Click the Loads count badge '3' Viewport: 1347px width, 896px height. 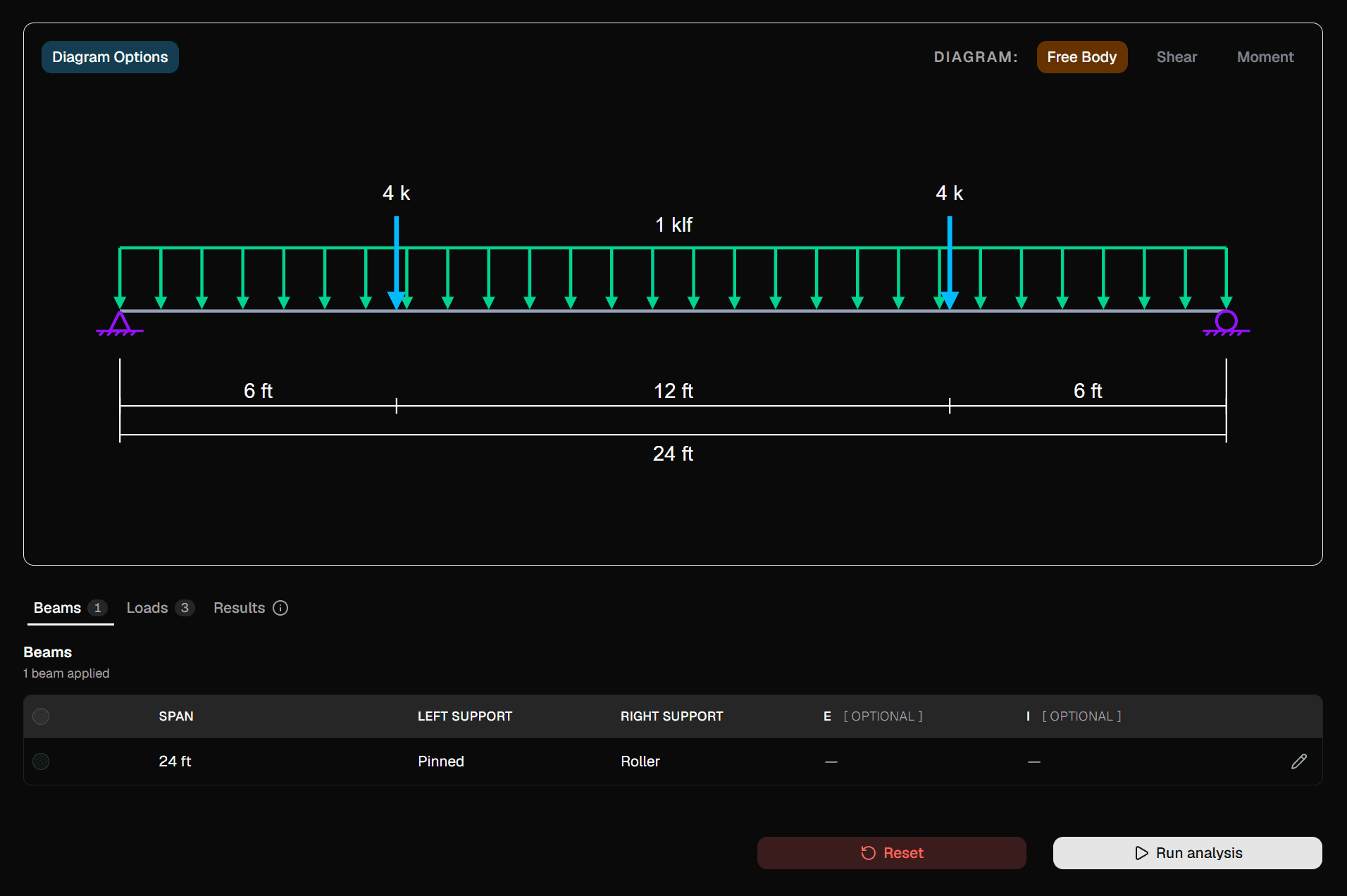(x=185, y=608)
